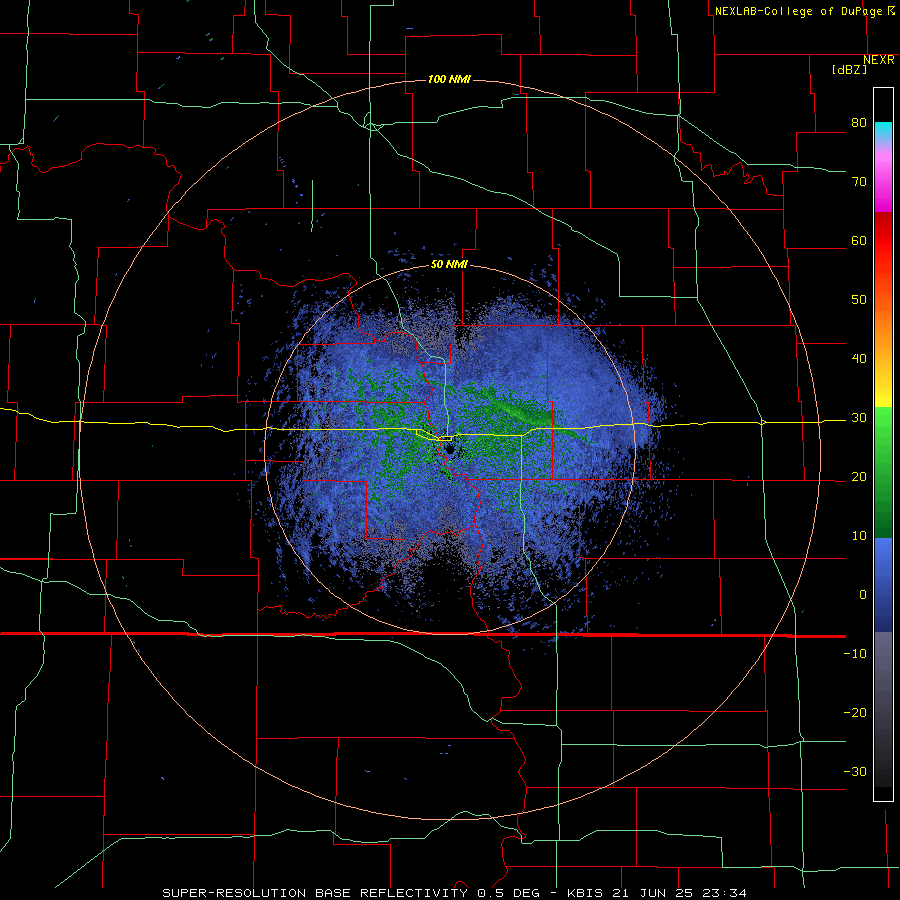This screenshot has height=900, width=900.
Task: Click the 60 dBZ scale value
Action: 859,240
